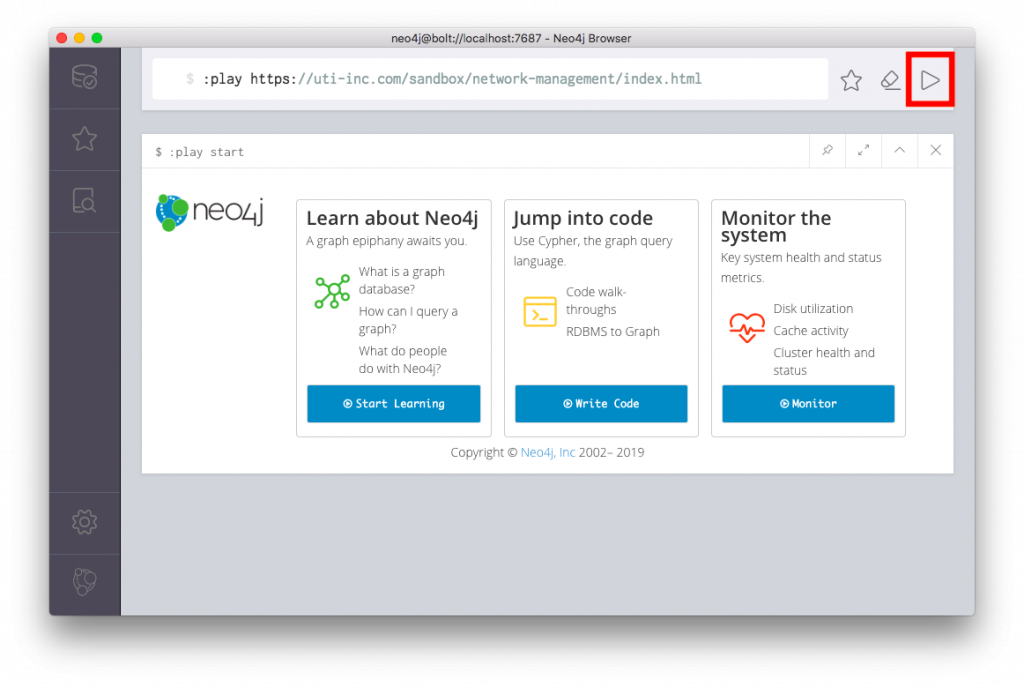Pin the play start frame
Viewport: 1024px width, 686px height.
coord(827,150)
